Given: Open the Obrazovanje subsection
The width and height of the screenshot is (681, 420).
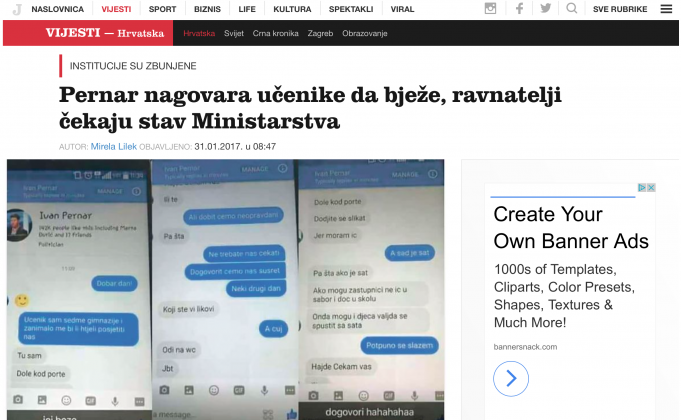Looking at the screenshot, I should click(x=370, y=33).
